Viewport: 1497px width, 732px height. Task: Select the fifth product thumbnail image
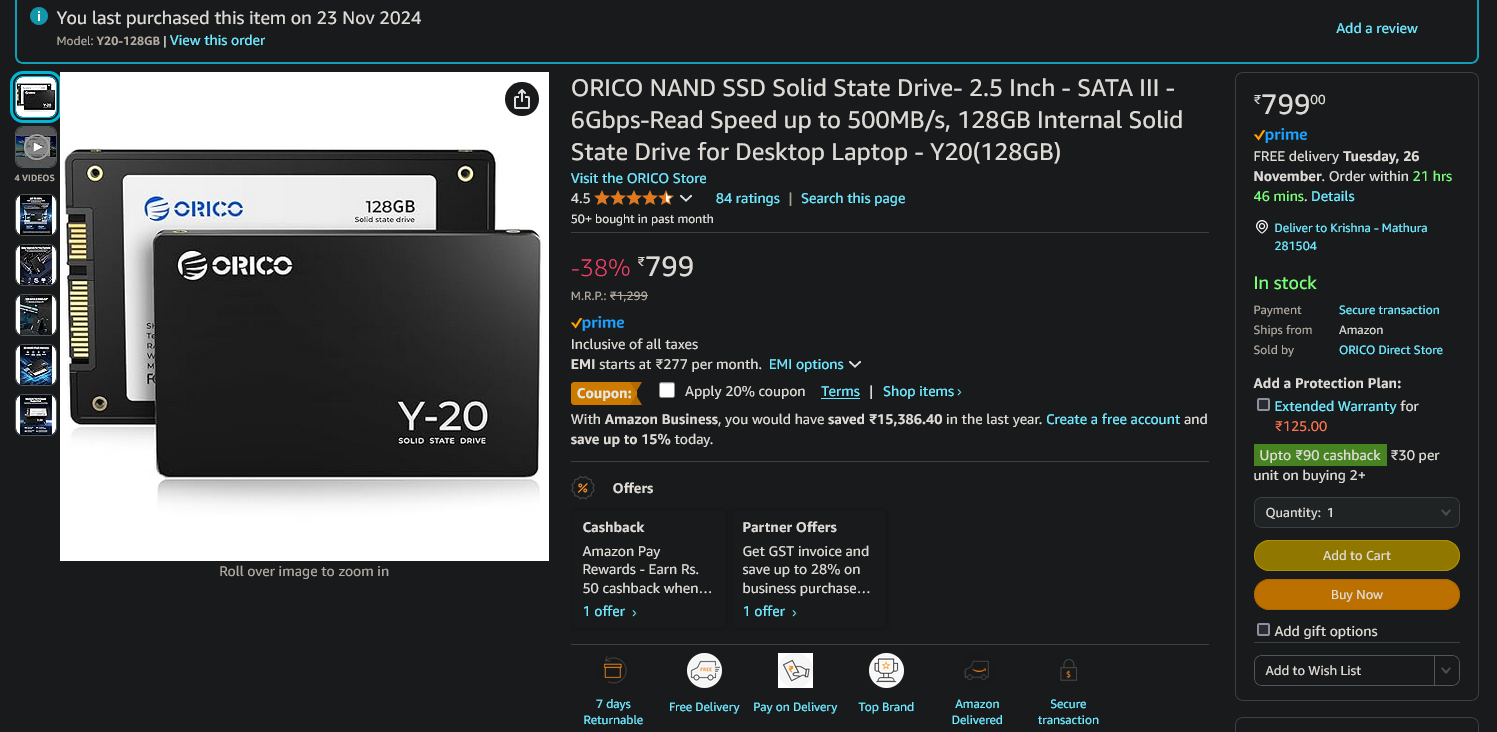point(36,315)
